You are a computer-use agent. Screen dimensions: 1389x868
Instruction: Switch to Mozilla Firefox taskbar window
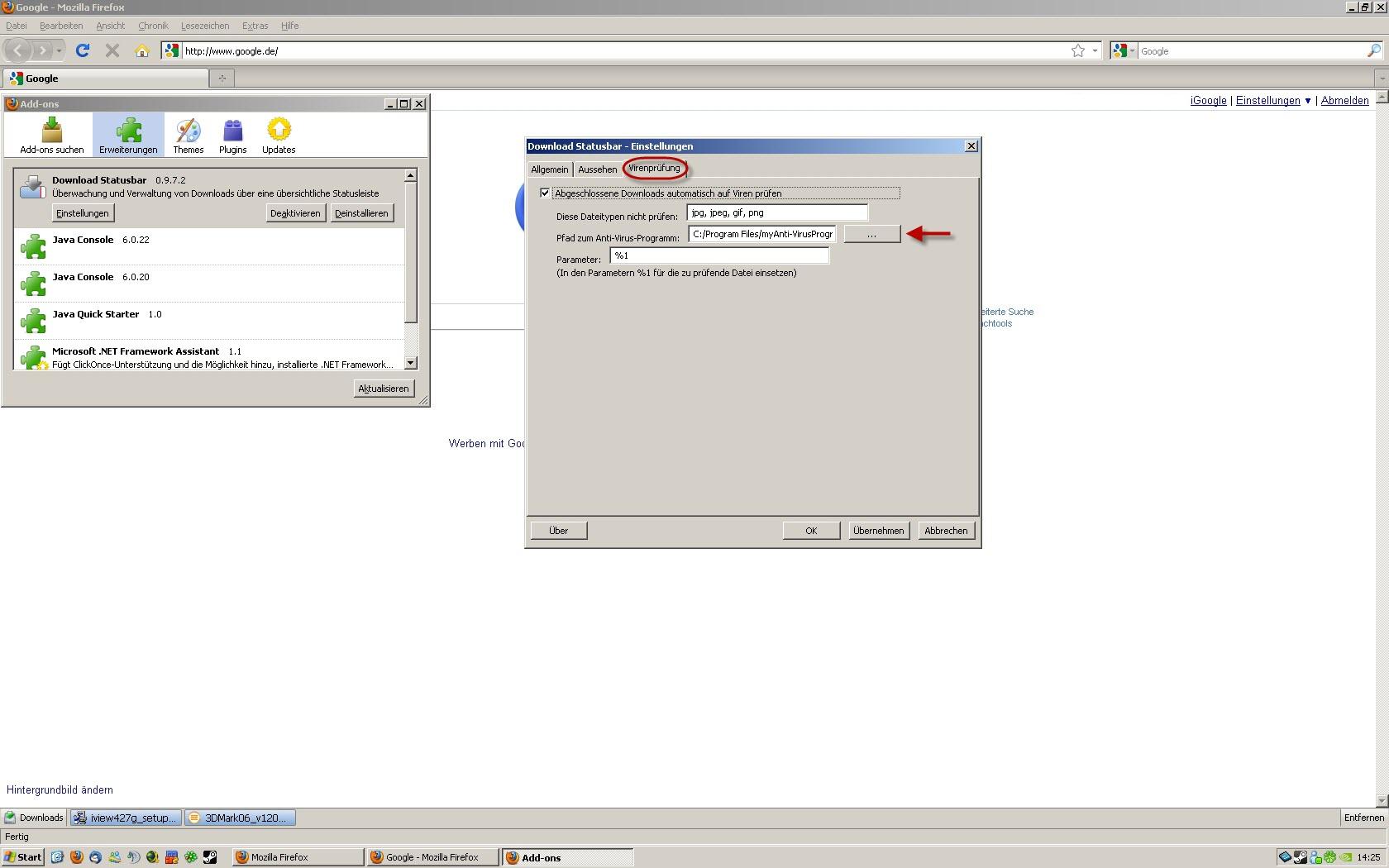[x=298, y=857]
